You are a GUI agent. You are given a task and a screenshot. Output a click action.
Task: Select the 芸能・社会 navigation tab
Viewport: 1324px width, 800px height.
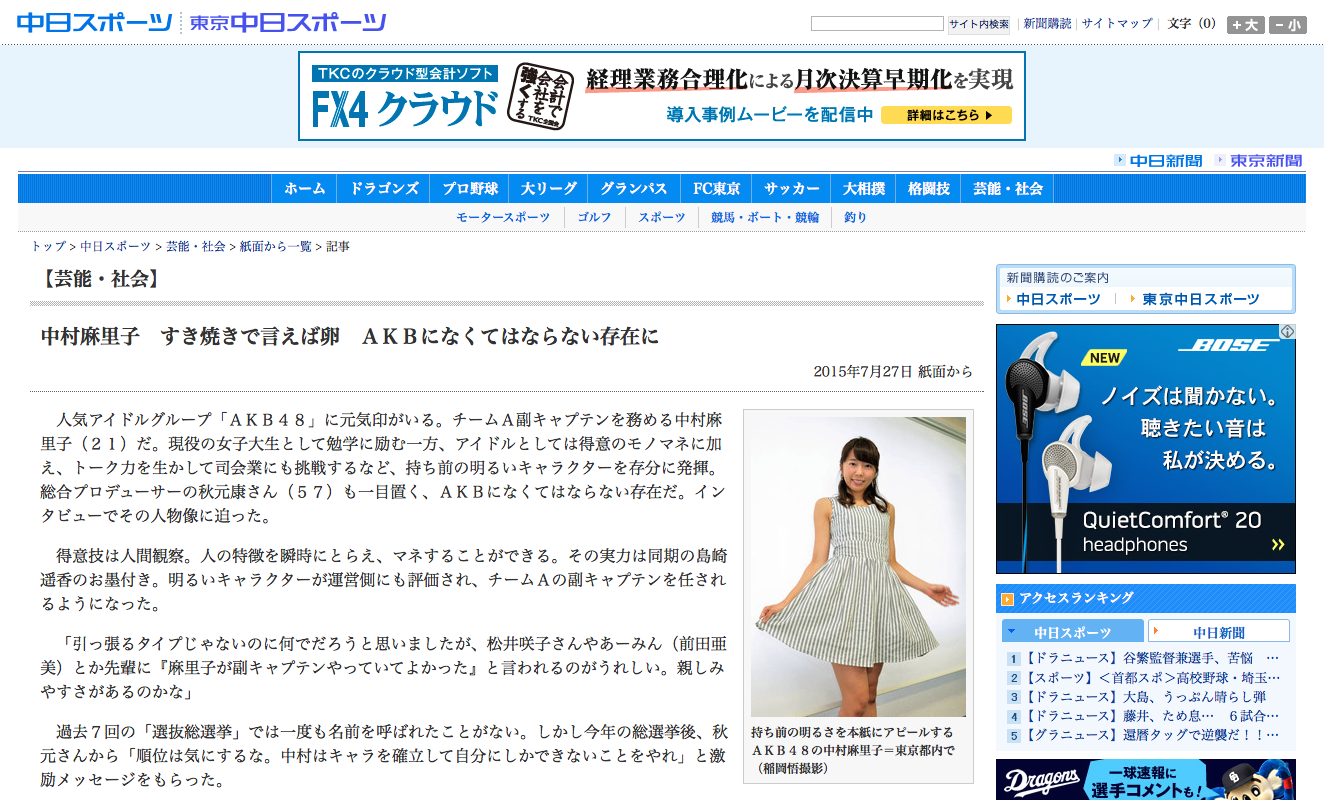[x=1007, y=188]
